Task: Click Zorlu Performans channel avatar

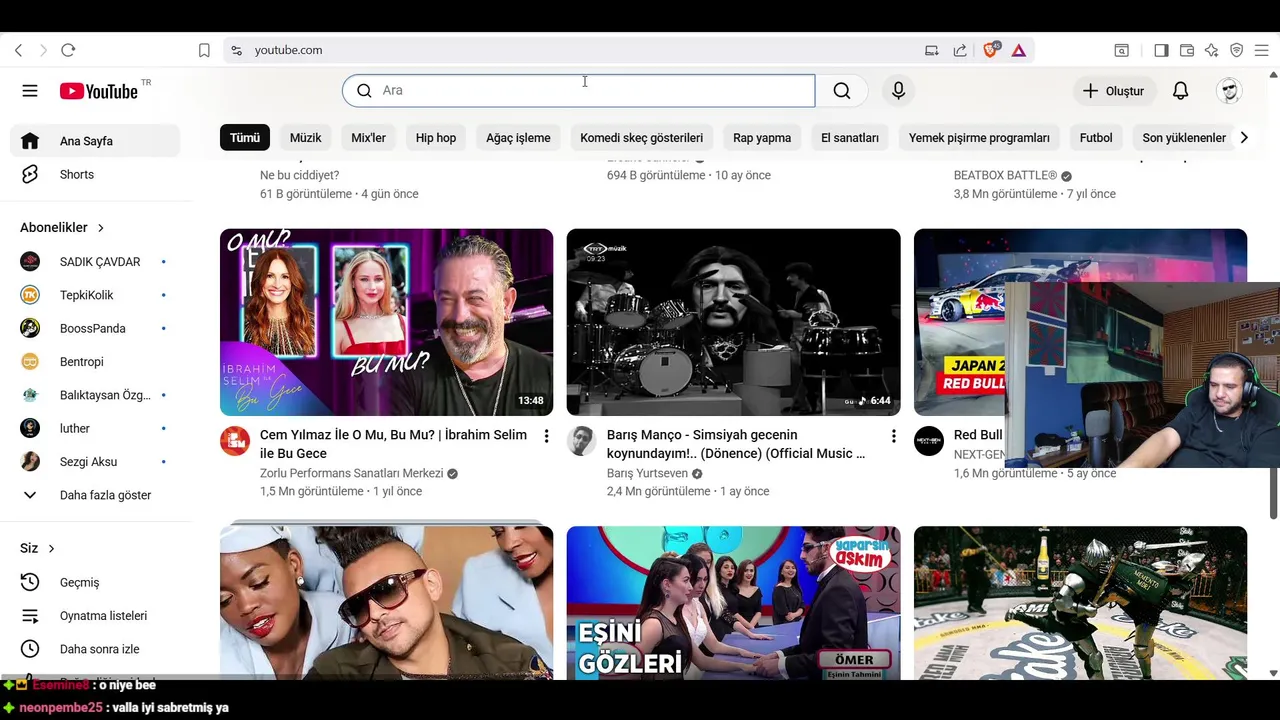Action: (235, 441)
